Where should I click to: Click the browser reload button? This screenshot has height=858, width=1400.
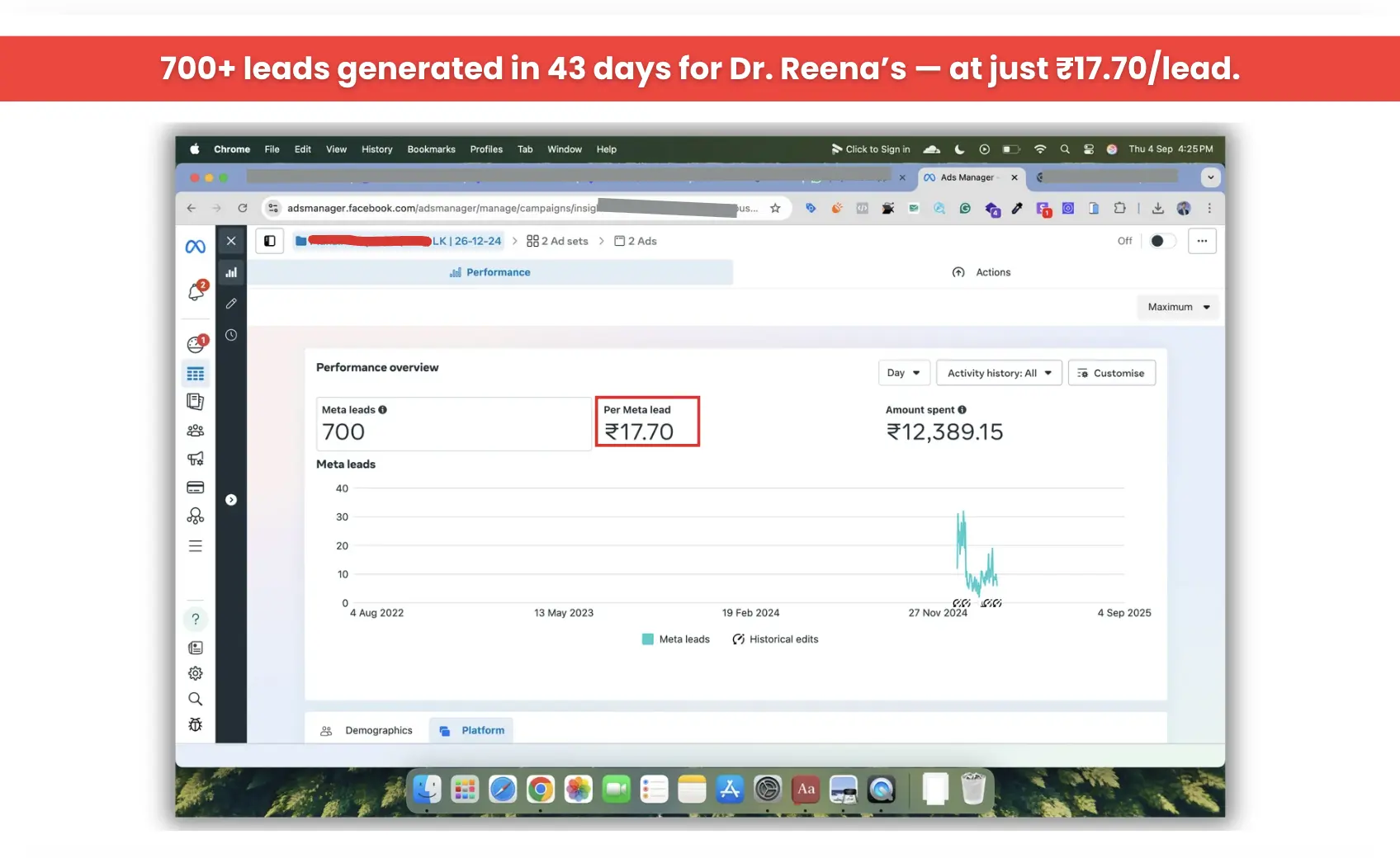[x=243, y=208]
